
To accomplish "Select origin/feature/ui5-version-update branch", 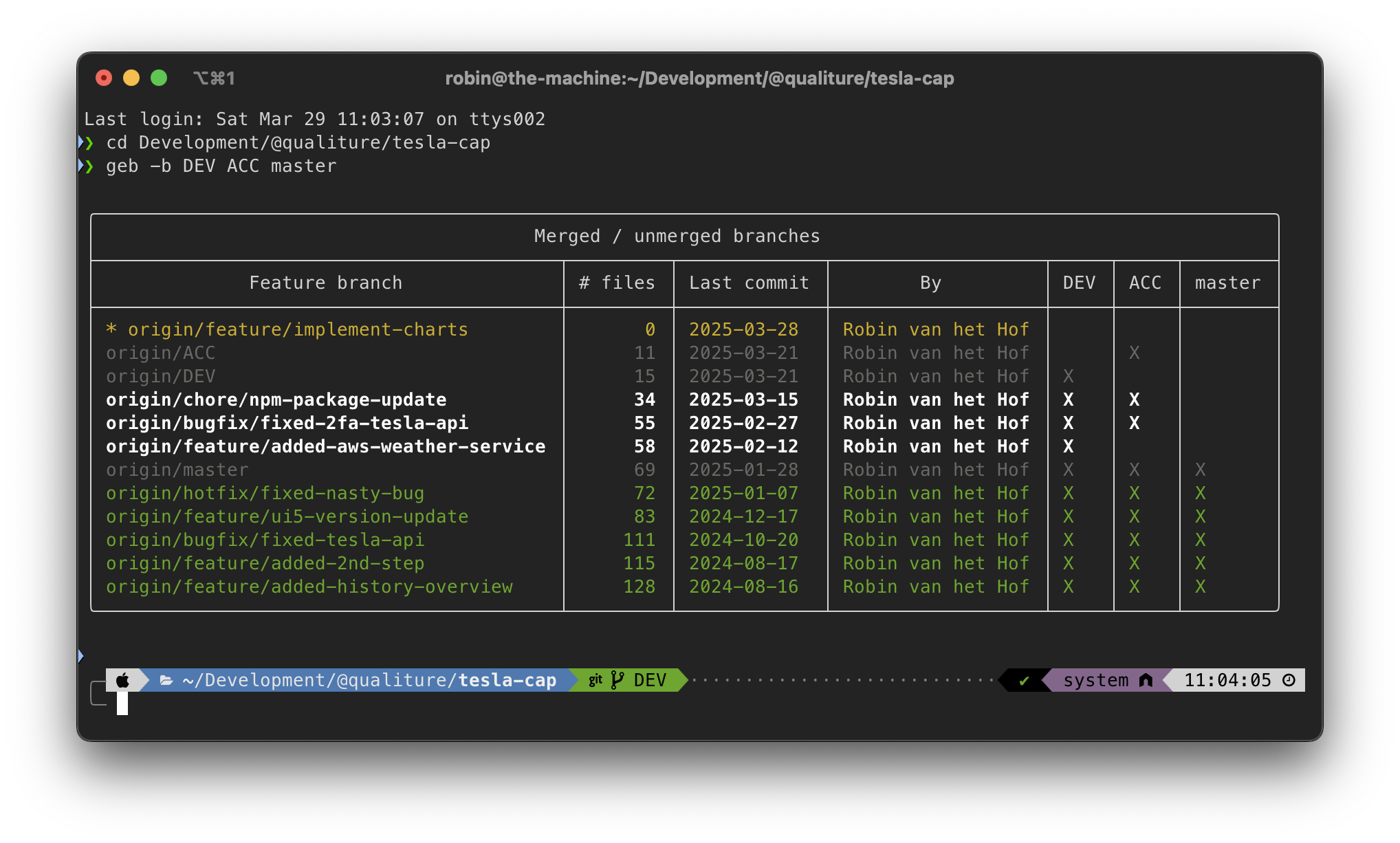I will [287, 516].
